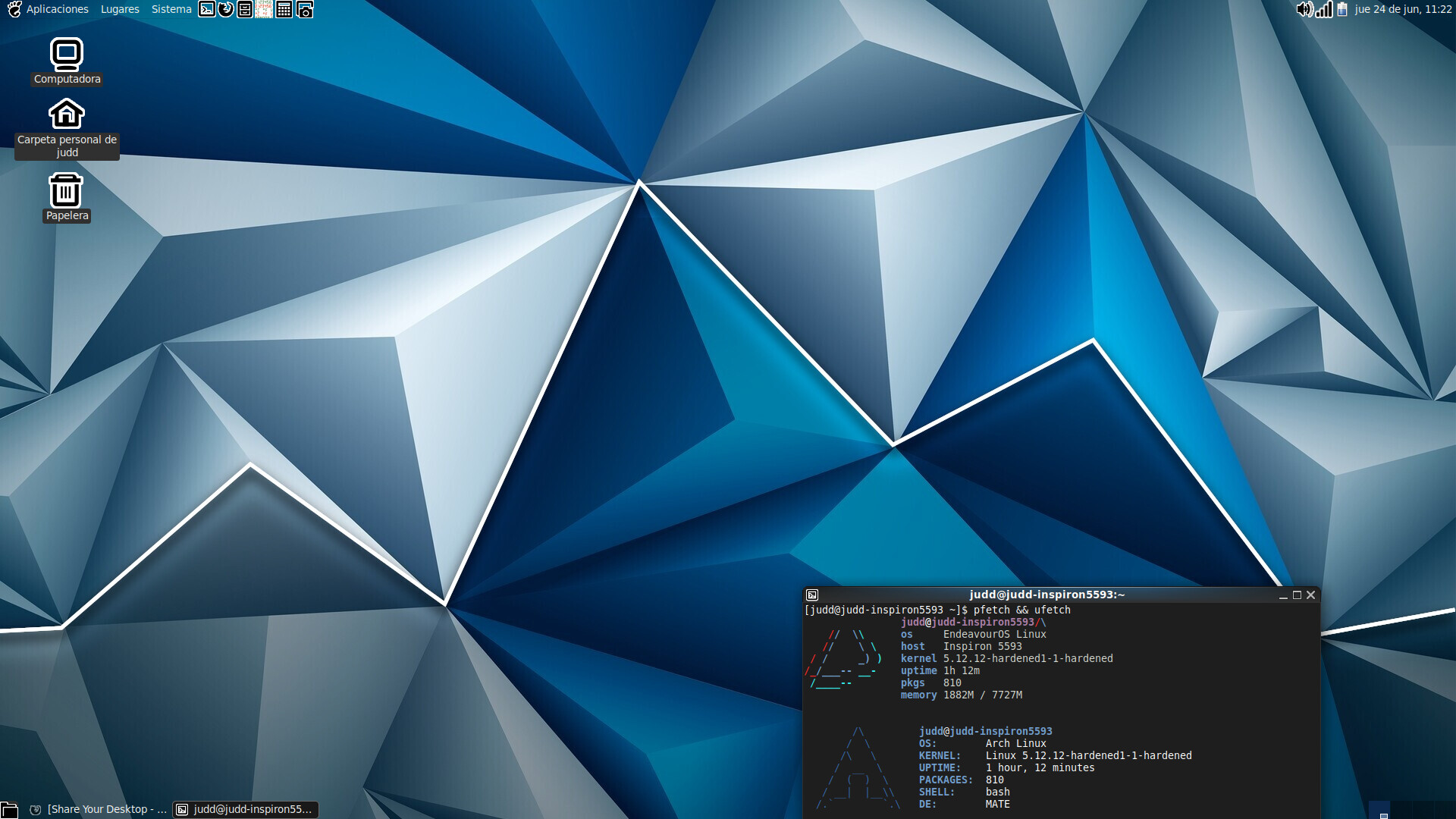The width and height of the screenshot is (1456, 819).
Task: Switch to Share Your Desktop Firefox window
Action: coord(99,809)
